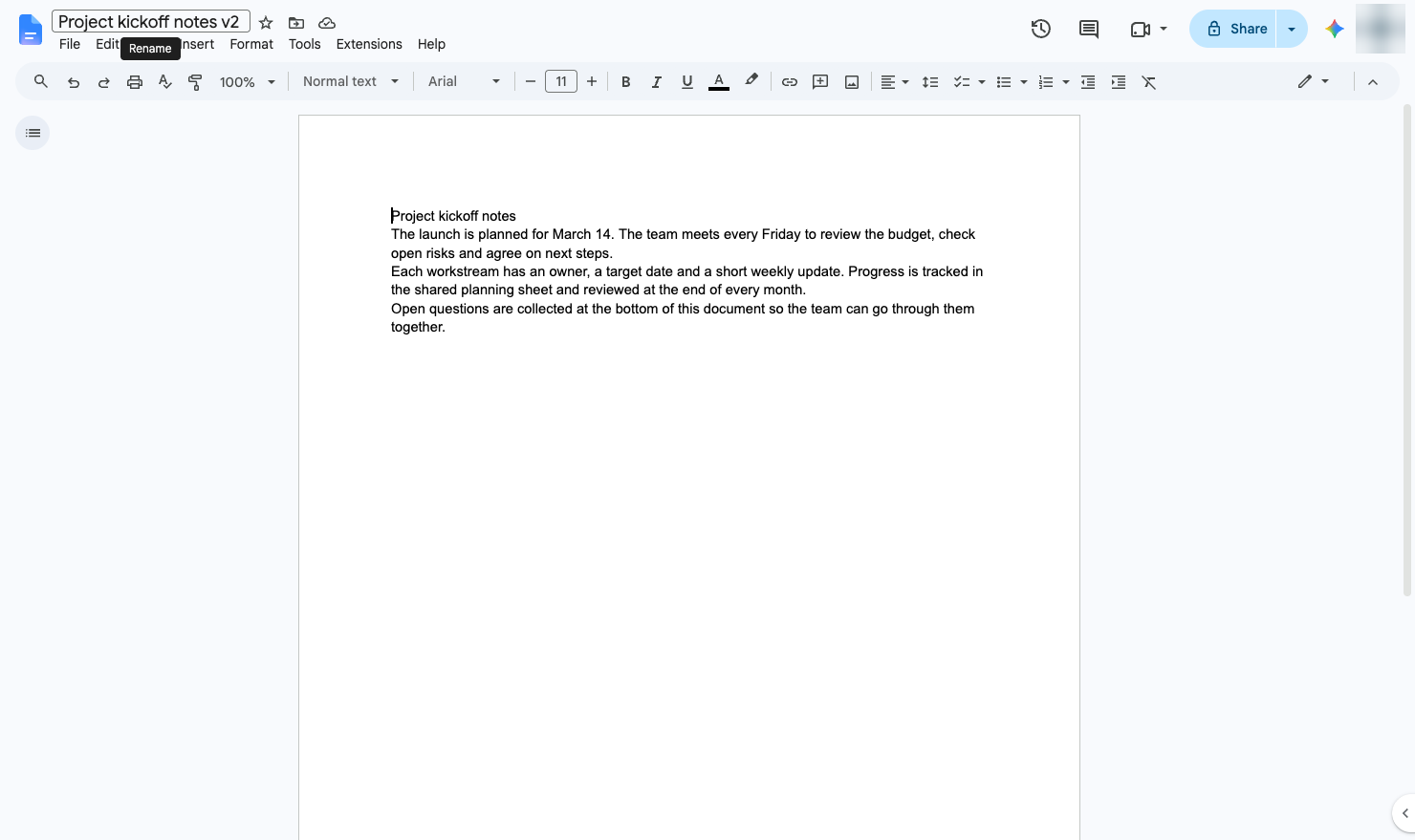Image resolution: width=1415 pixels, height=840 pixels.
Task: Open the Arial font dropdown
Action: 465,82
